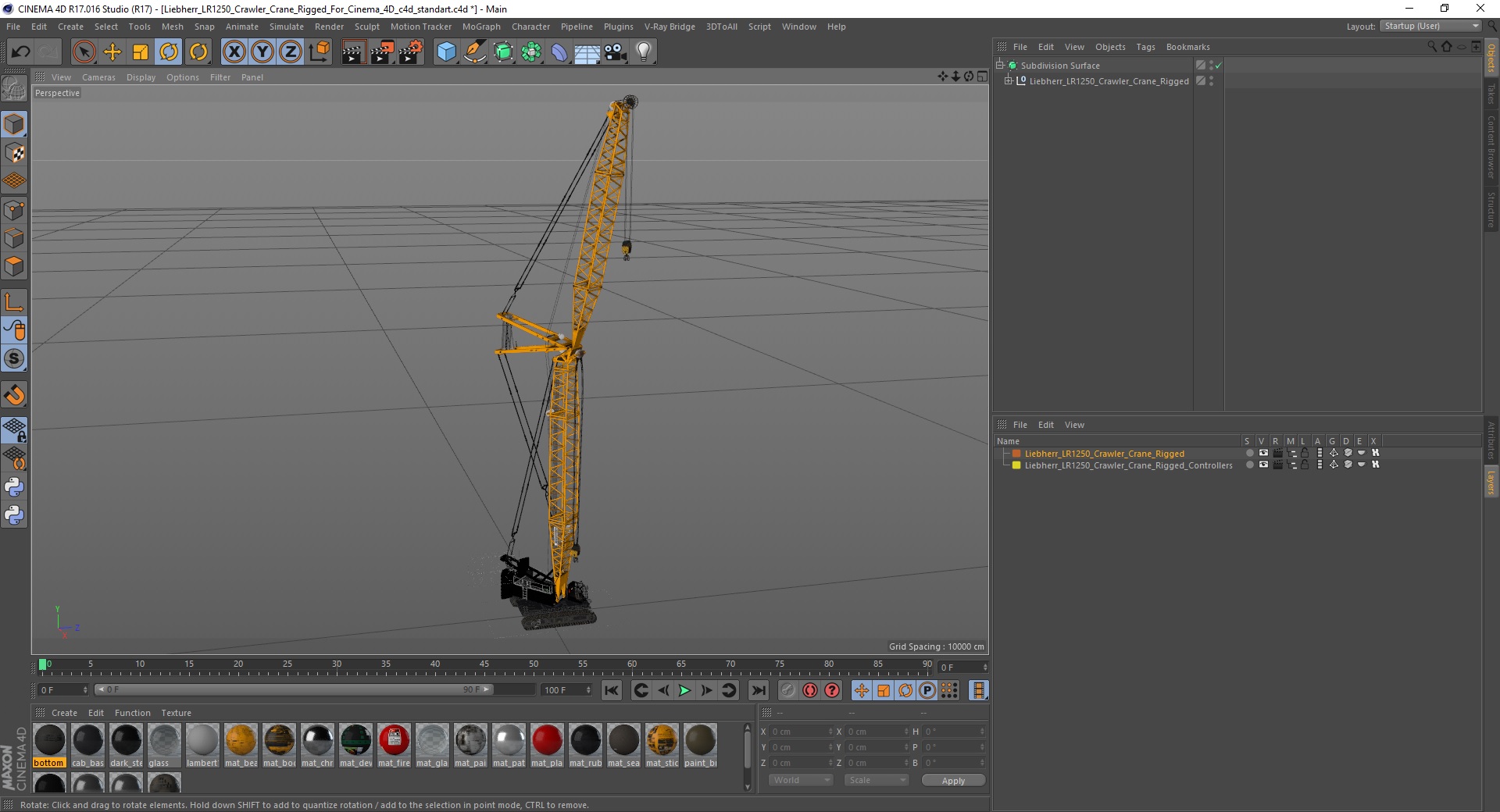The width and height of the screenshot is (1500, 812).
Task: Open the MoGraph menu
Action: (x=481, y=27)
